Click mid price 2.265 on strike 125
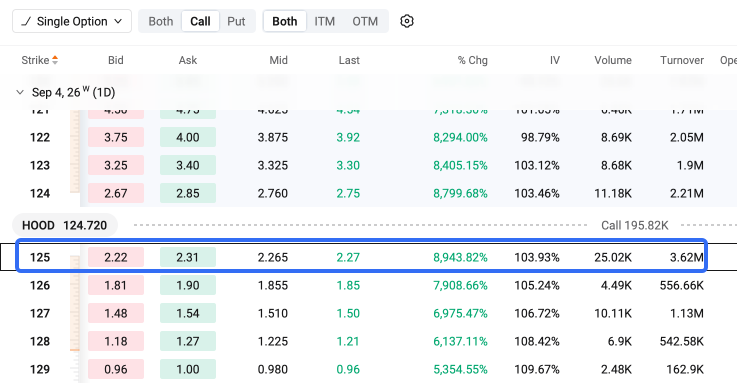This screenshot has height=383, width=737. 273,257
